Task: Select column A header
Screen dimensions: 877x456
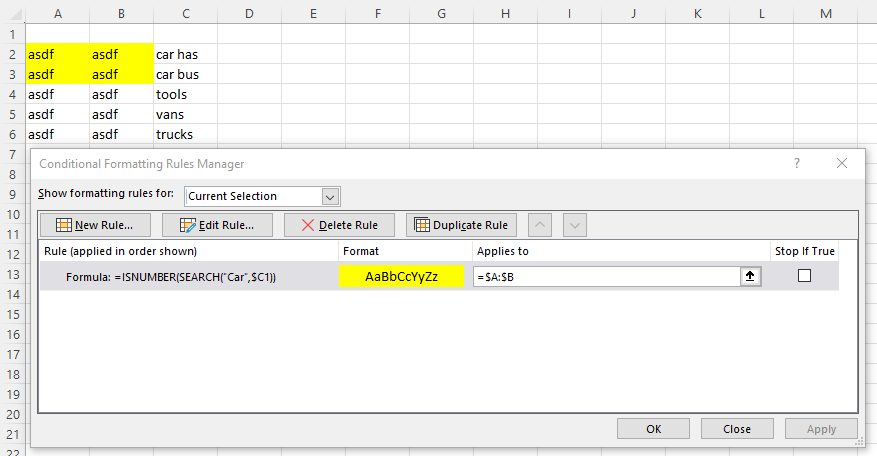Action: [x=58, y=13]
